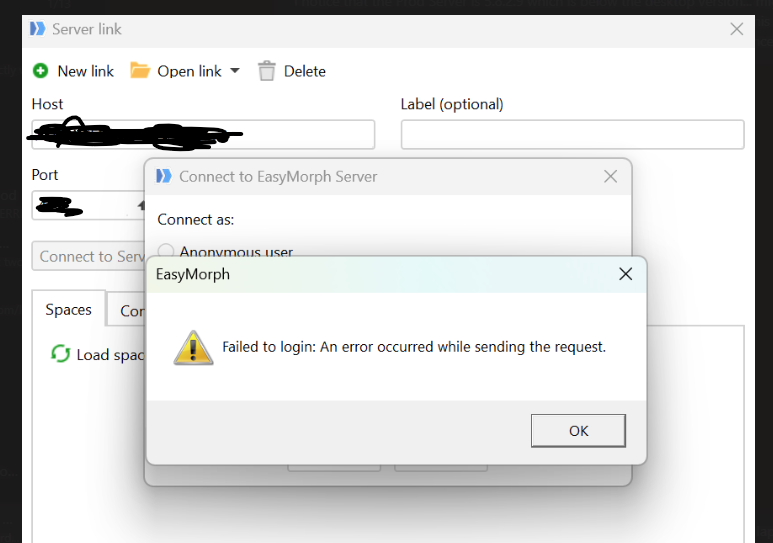
Task: Click the Delete label in the toolbar
Action: [x=305, y=72]
